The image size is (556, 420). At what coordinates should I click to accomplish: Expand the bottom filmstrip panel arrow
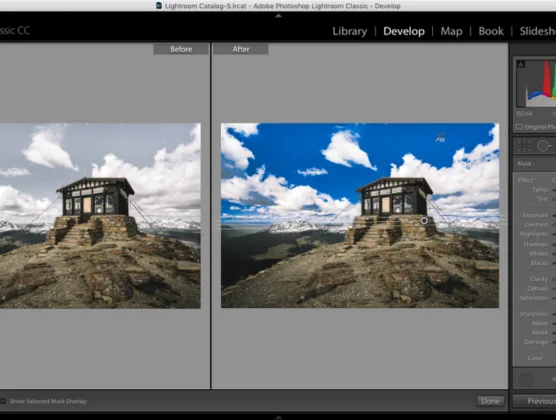tap(278, 418)
